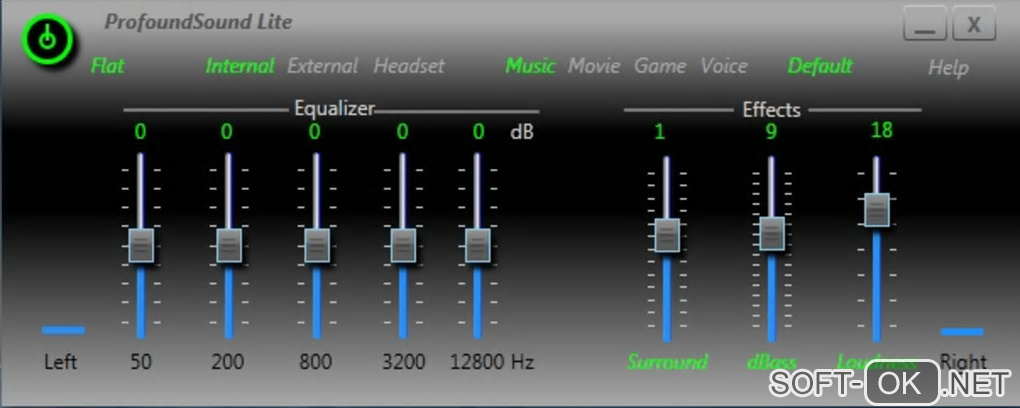Minimize the ProfoundSound Lite window
The width and height of the screenshot is (1020, 408).
[x=924, y=25]
